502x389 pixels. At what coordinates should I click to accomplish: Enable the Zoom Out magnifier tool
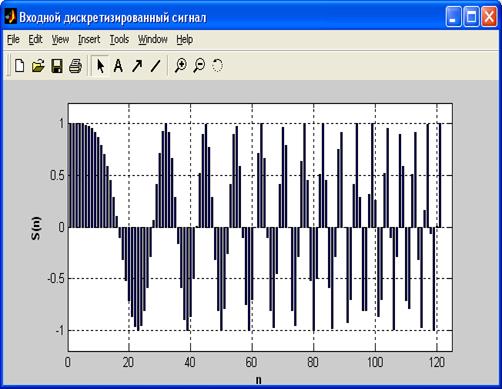[x=199, y=65]
